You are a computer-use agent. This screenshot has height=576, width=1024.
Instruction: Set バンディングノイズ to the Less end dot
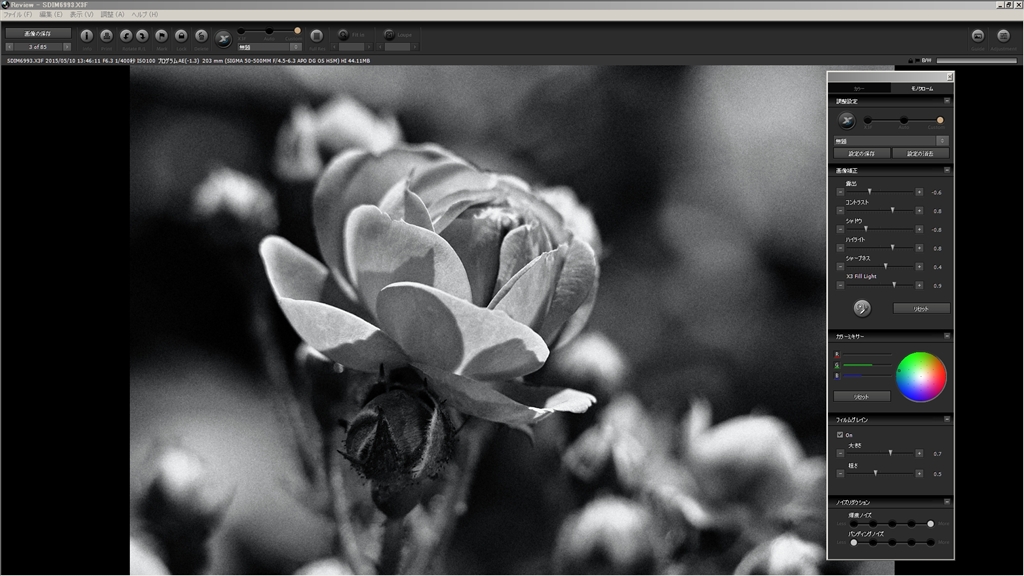[x=854, y=542]
